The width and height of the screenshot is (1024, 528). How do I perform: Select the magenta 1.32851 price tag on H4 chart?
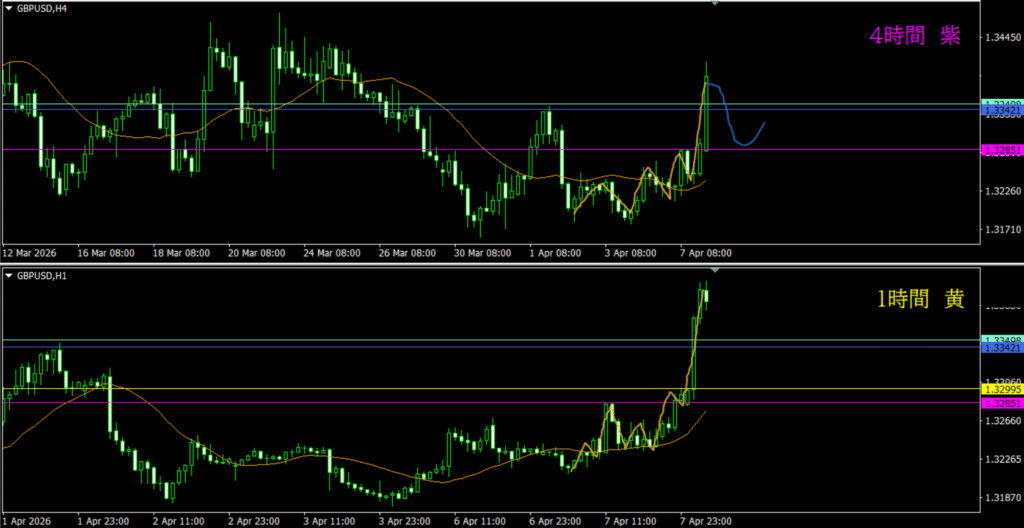[1001, 150]
